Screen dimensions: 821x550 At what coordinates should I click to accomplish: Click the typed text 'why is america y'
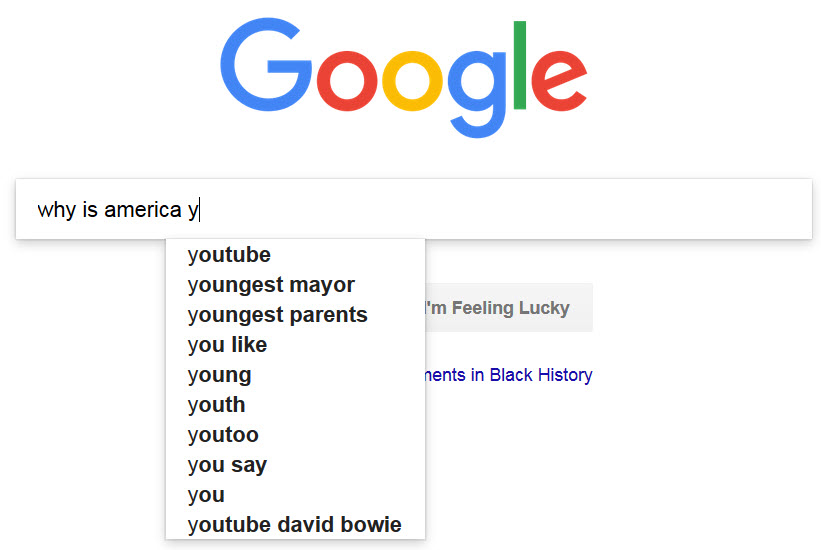pos(118,210)
